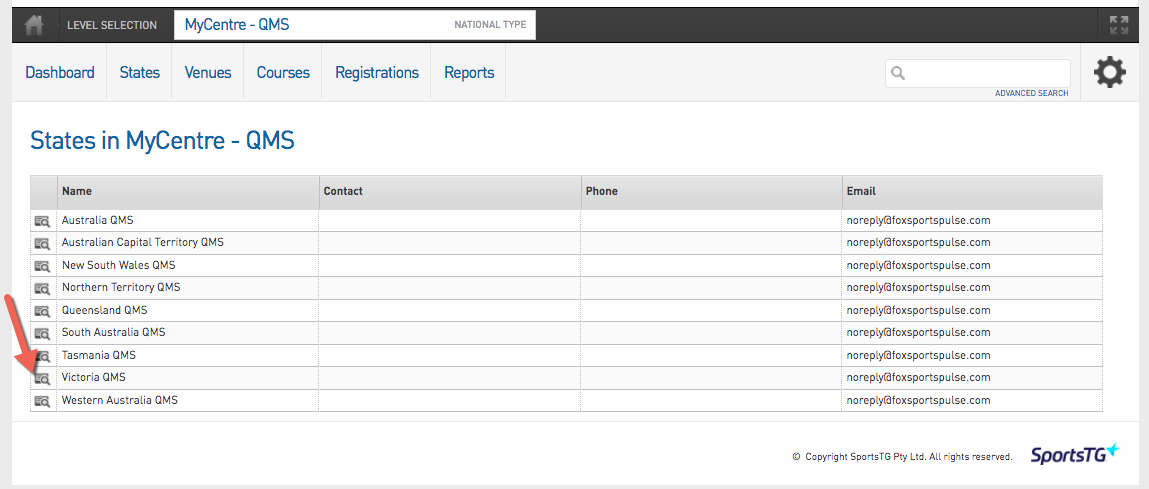Focus the search input field
The height and width of the screenshot is (489, 1149).
[978, 73]
